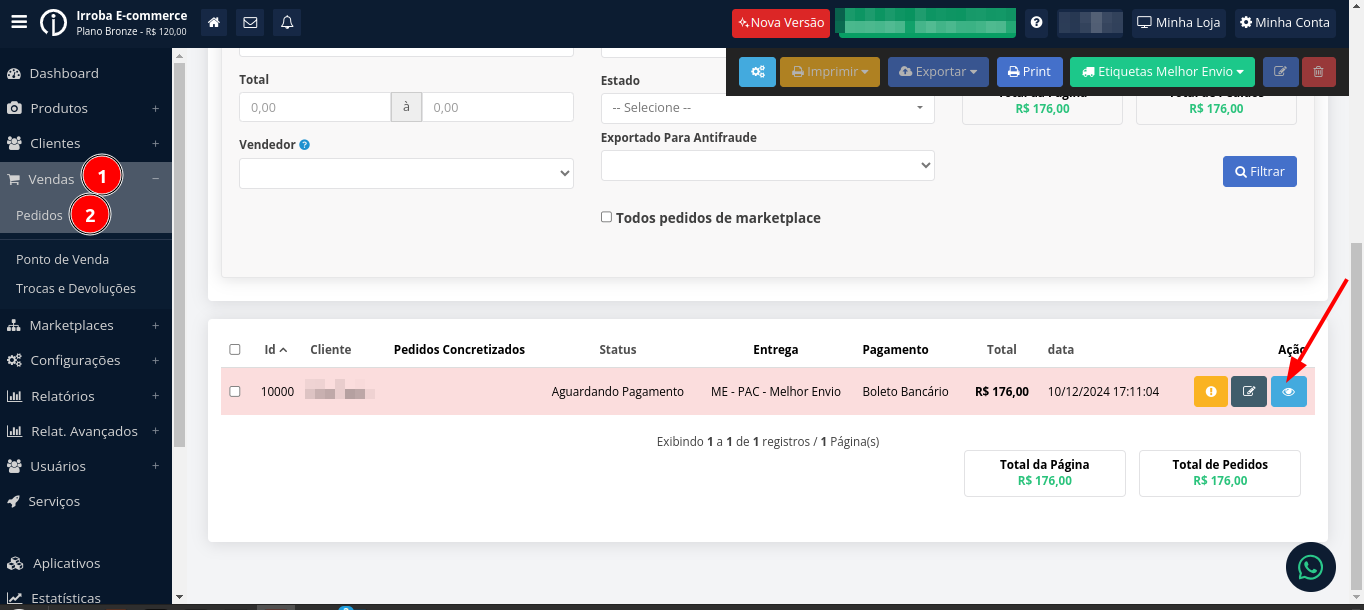Click Aguardando Pagamento status cell
1364x610 pixels.
(618, 392)
